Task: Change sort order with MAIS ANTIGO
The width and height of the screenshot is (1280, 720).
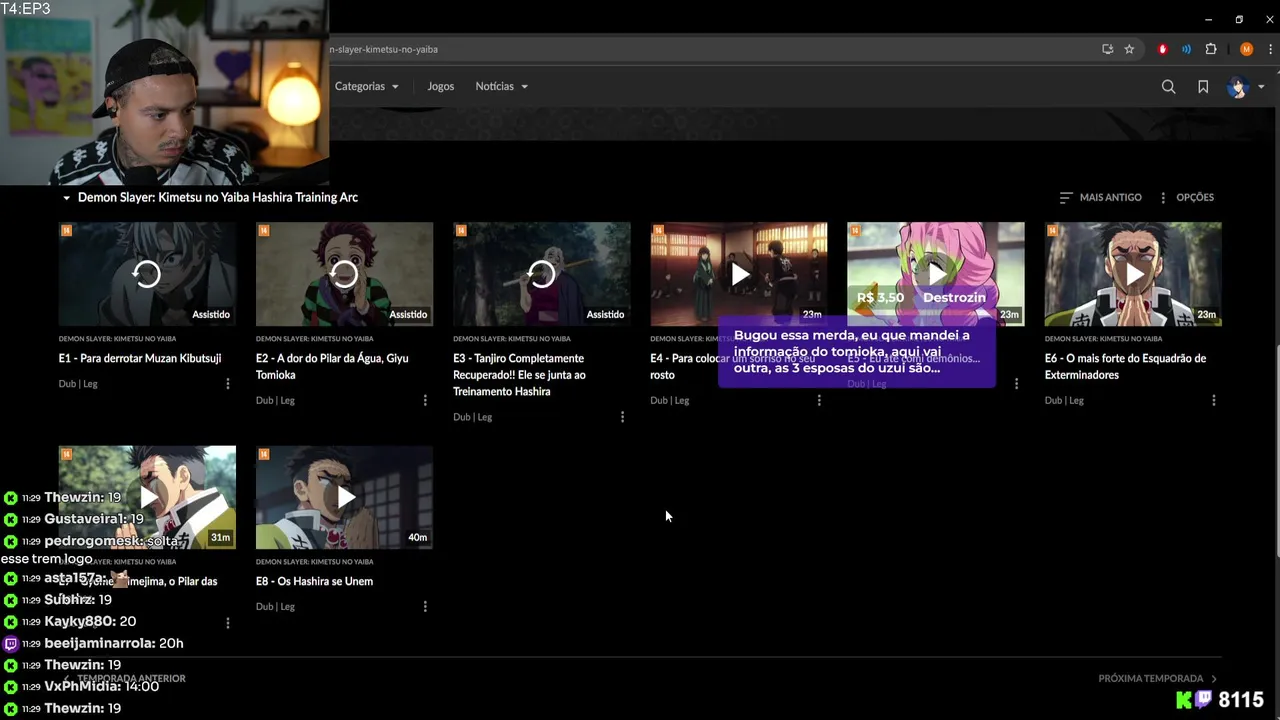Action: pyautogui.click(x=1100, y=198)
